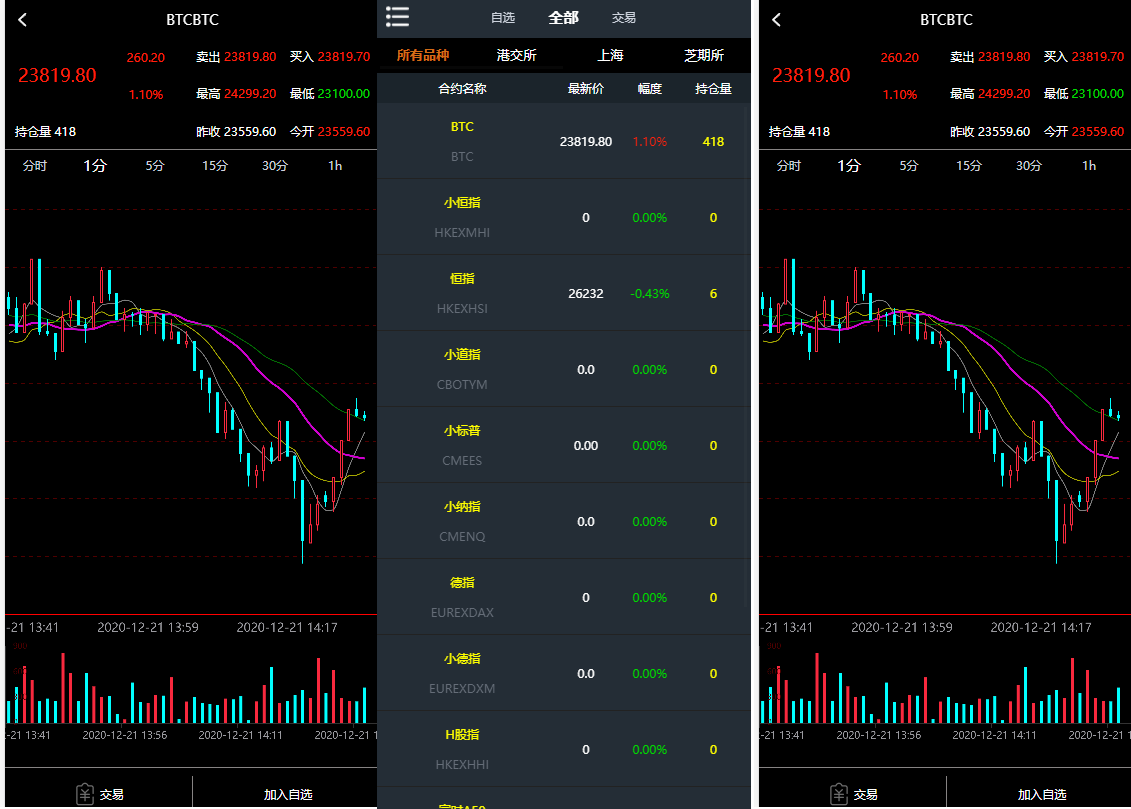Switch to 交易 tab in middle panel
The width and height of the screenshot is (1131, 809).
[624, 18]
